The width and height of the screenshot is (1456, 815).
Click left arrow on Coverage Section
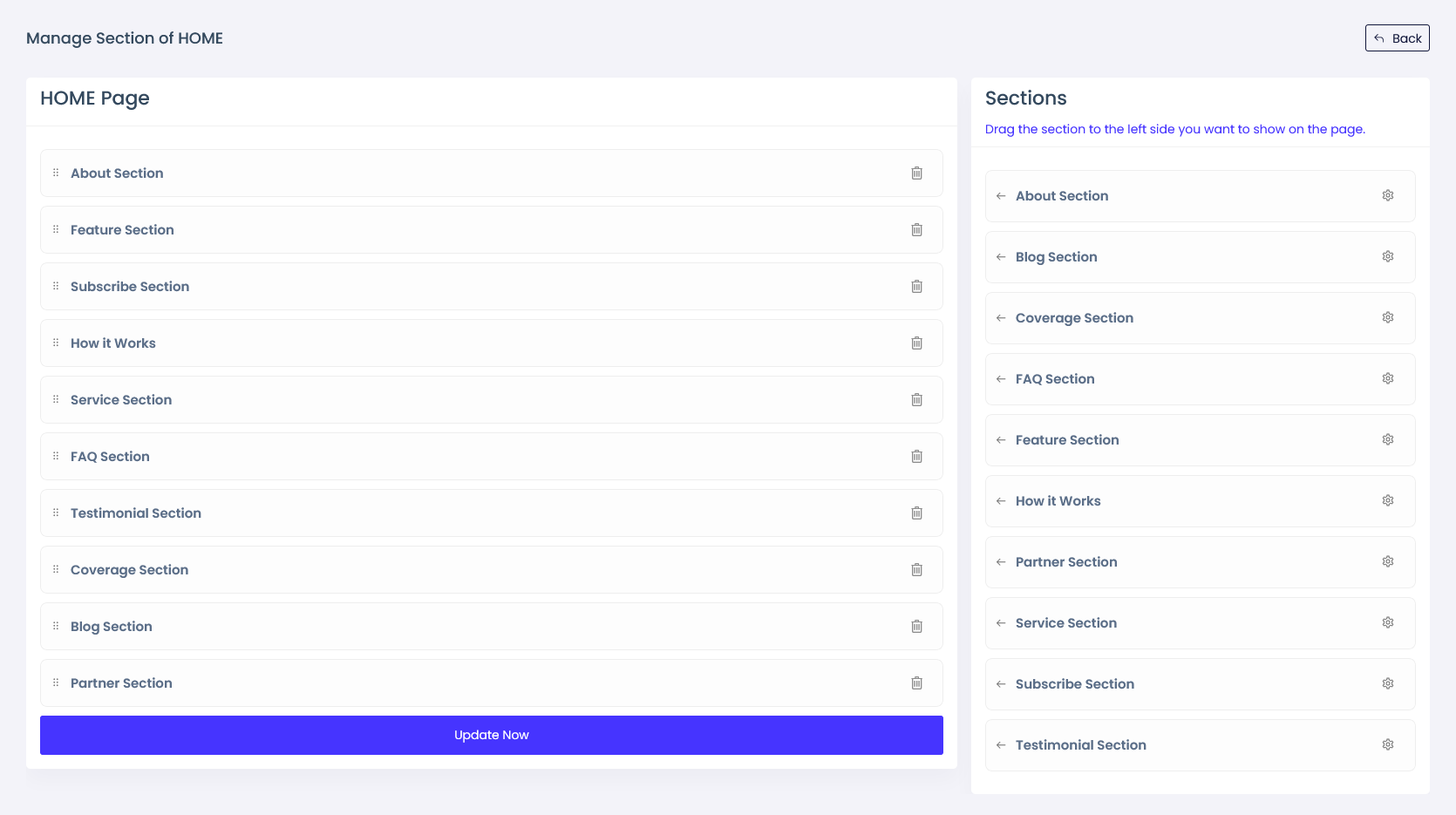(x=1001, y=318)
